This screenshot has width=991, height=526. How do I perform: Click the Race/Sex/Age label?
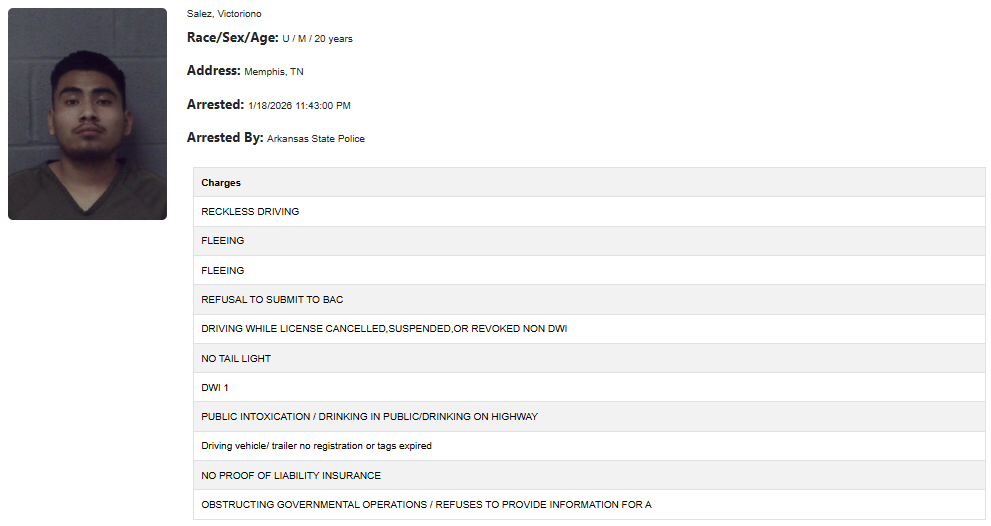(x=232, y=38)
